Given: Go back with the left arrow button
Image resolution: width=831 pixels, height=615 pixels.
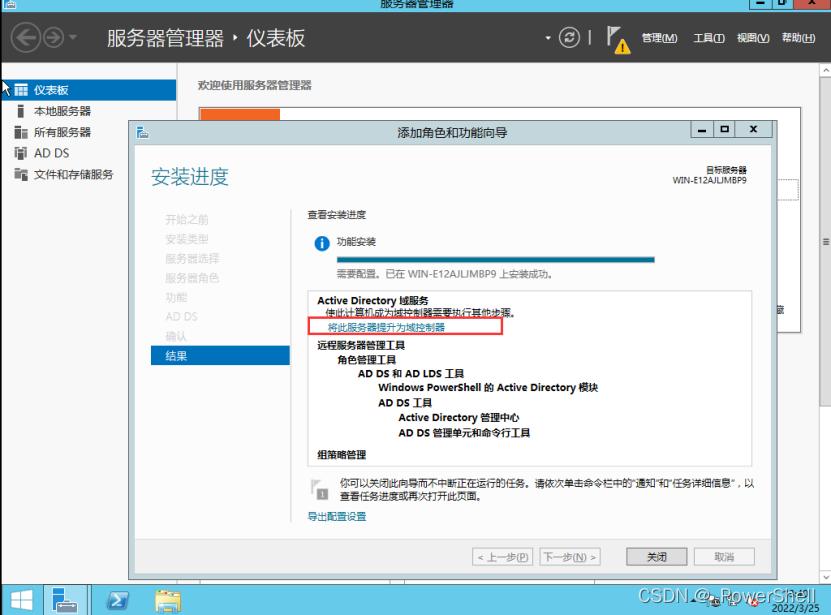Looking at the screenshot, I should point(25,38).
